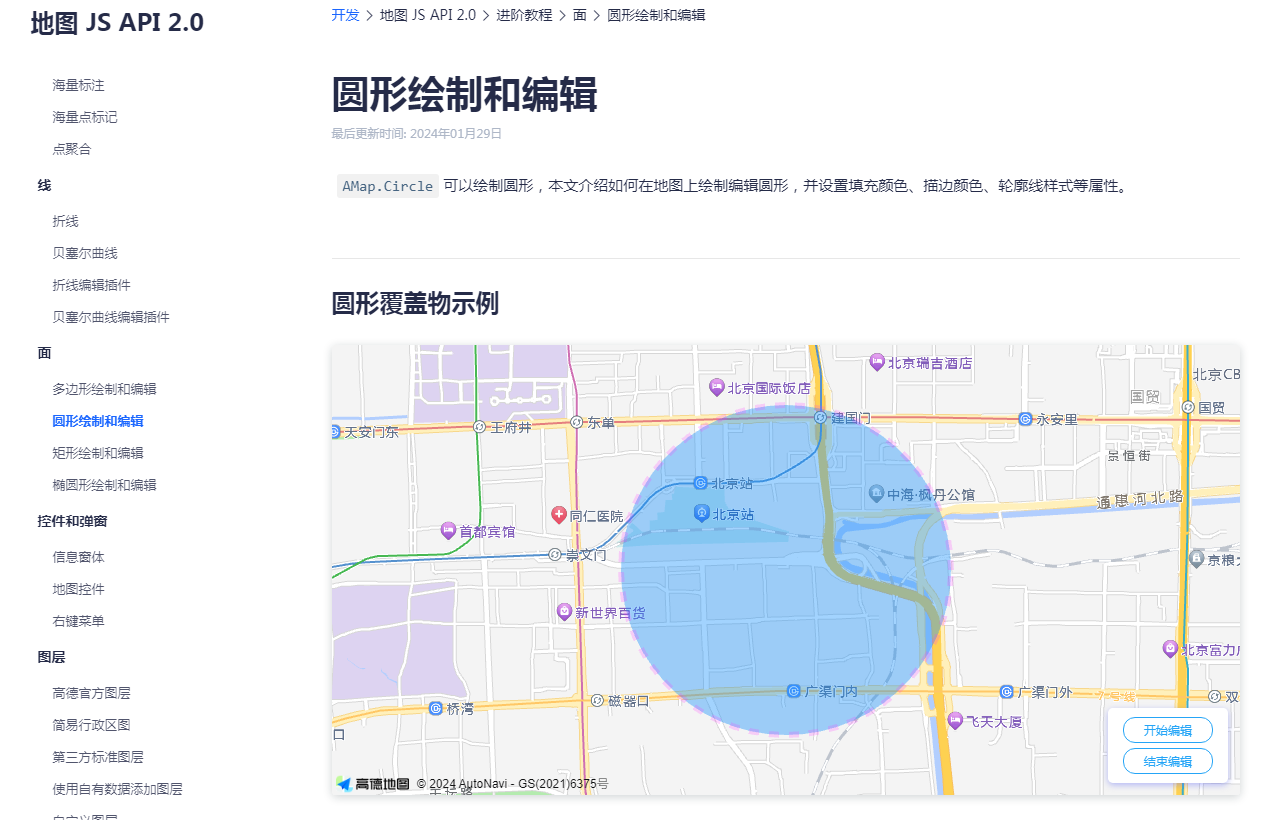Click the 最后更新时间 date line
The height and width of the screenshot is (820, 1266).
click(417, 133)
